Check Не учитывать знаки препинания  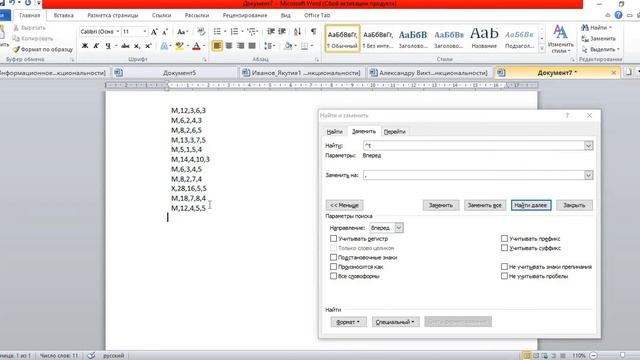(504, 267)
